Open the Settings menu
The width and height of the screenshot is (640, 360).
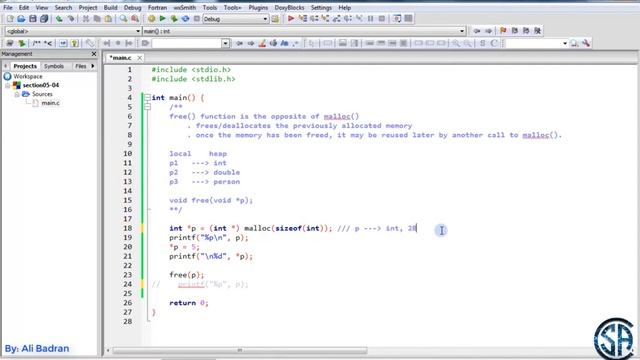coord(321,7)
